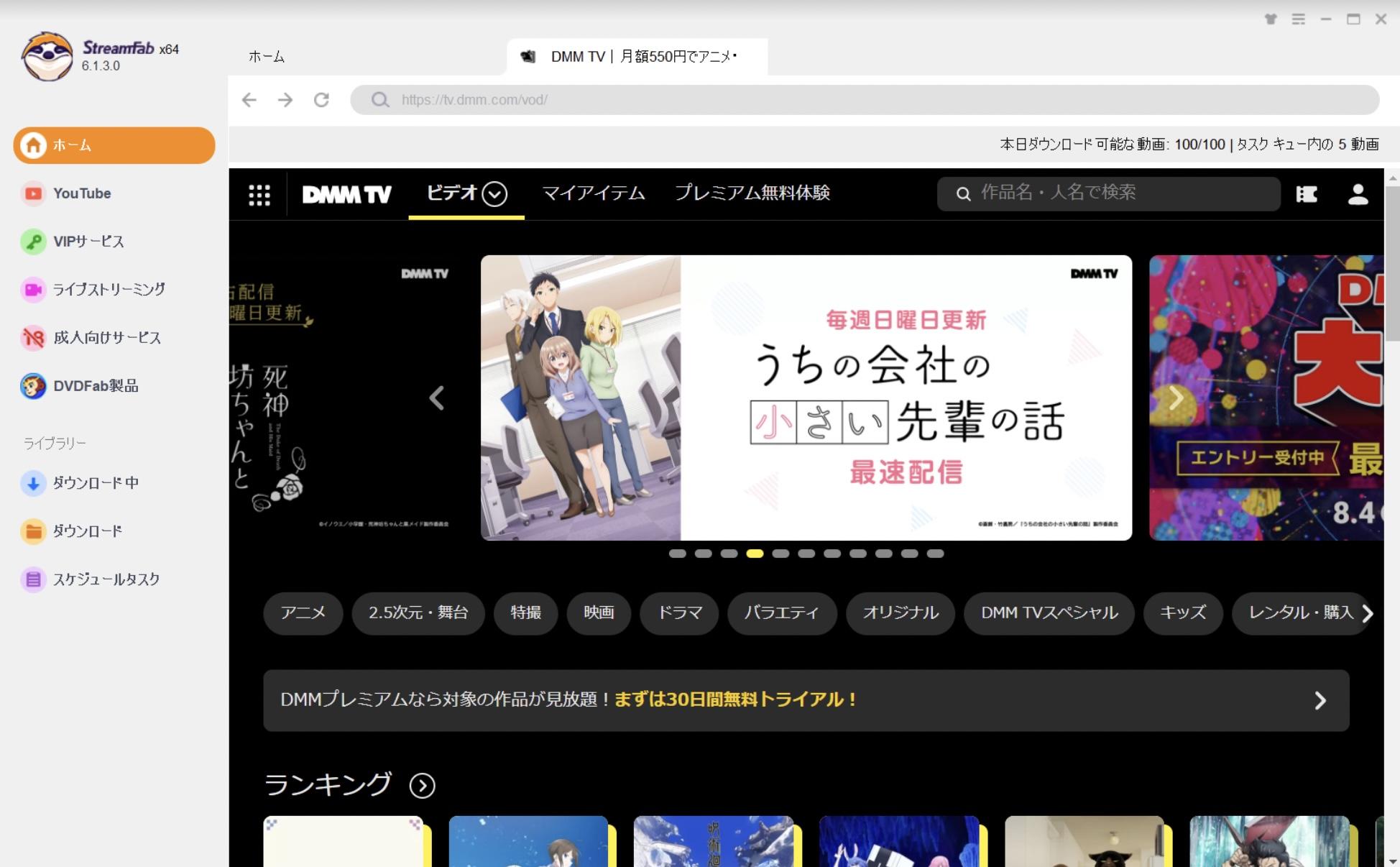Click the 作品名・人名で検索 search field
This screenshot has height=867, width=1400.
point(1109,193)
